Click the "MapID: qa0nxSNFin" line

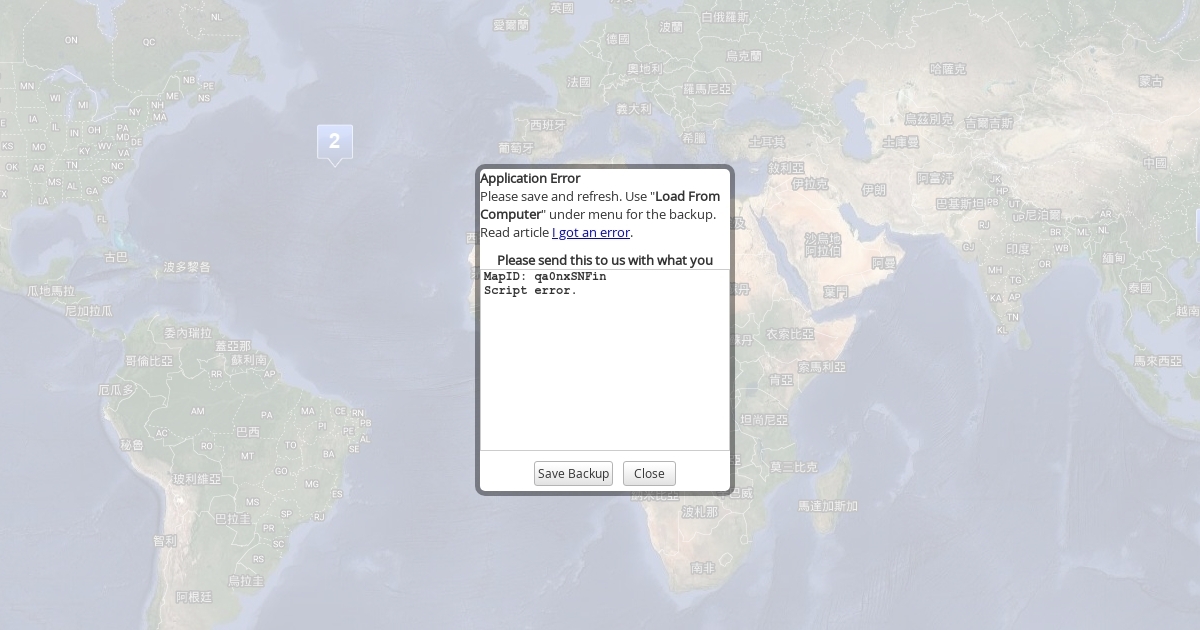(x=545, y=276)
